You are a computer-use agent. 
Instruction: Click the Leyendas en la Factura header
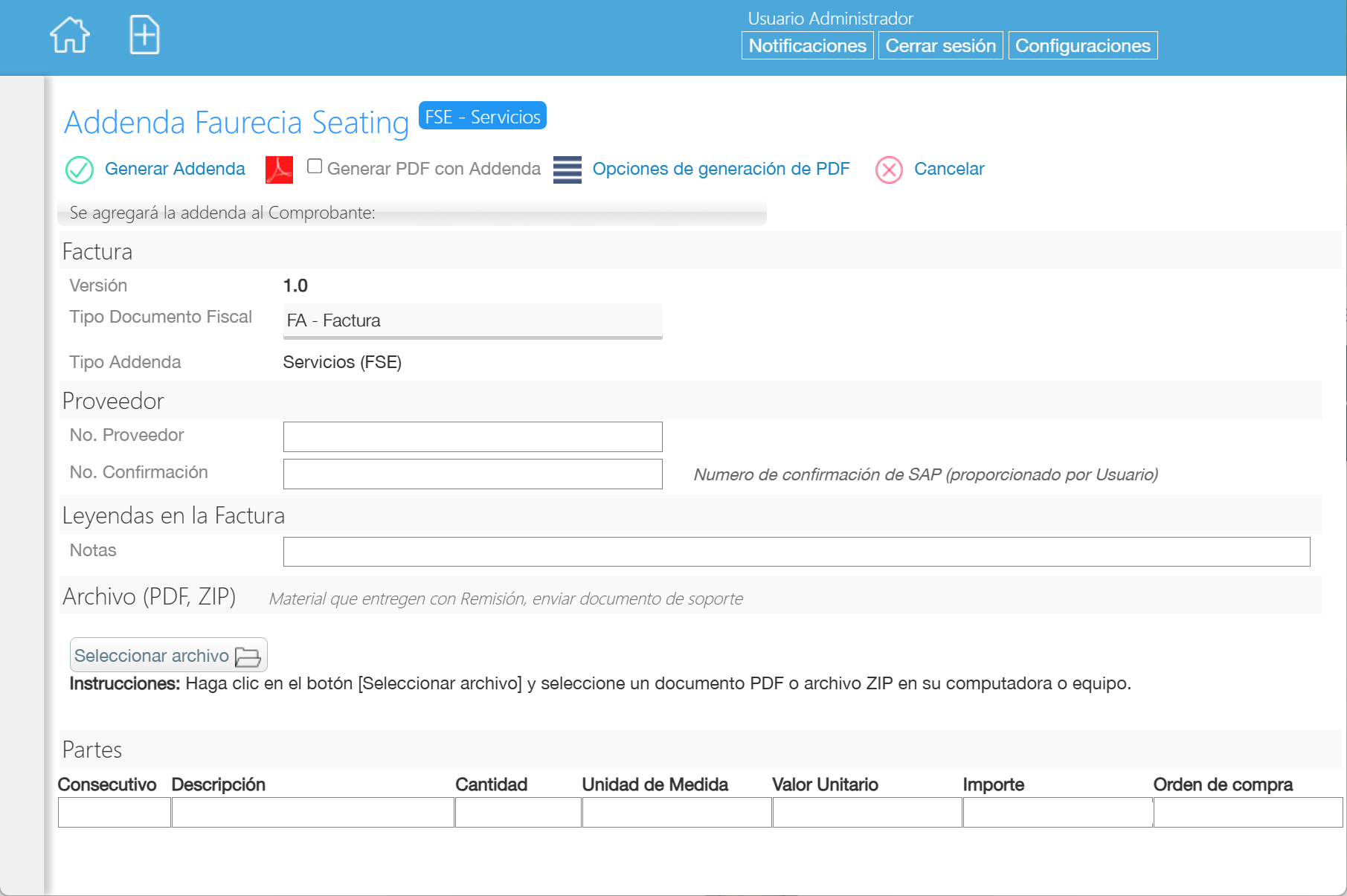[x=173, y=515]
